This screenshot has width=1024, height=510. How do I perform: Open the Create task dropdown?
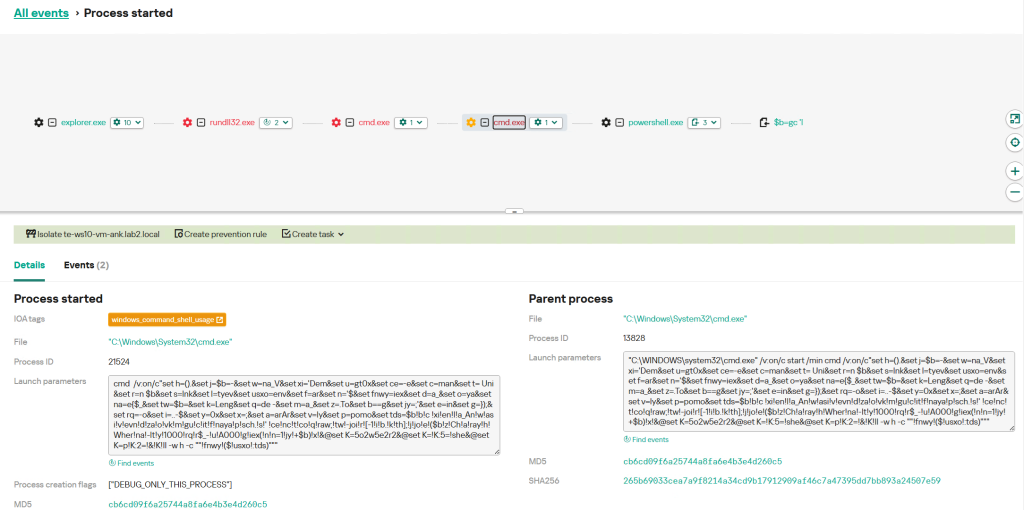313,234
